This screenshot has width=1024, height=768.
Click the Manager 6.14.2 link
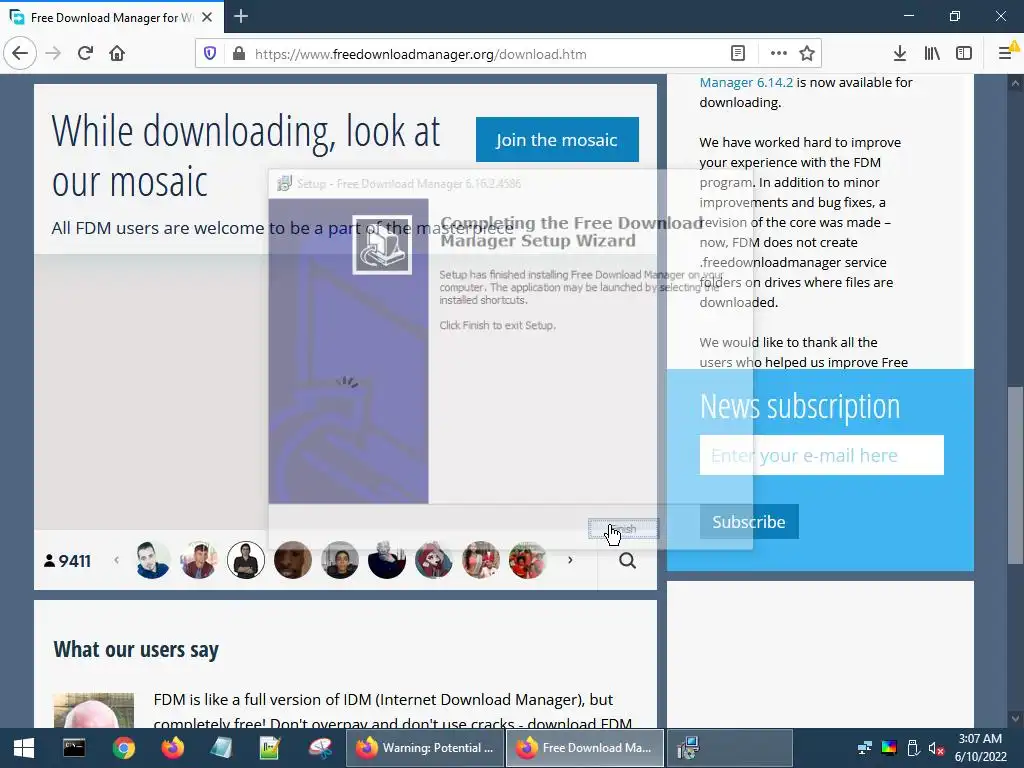[x=746, y=83]
